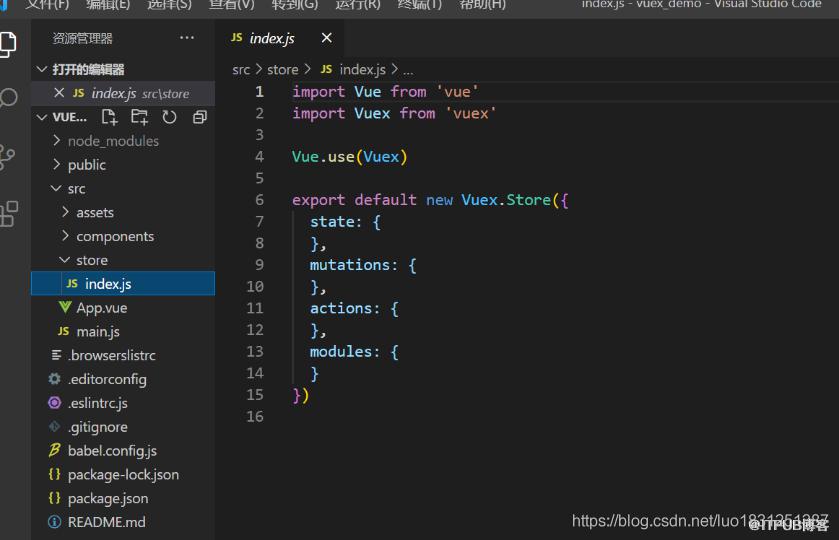
Task: Collapse the VUE... project section
Action: pyautogui.click(x=42, y=117)
